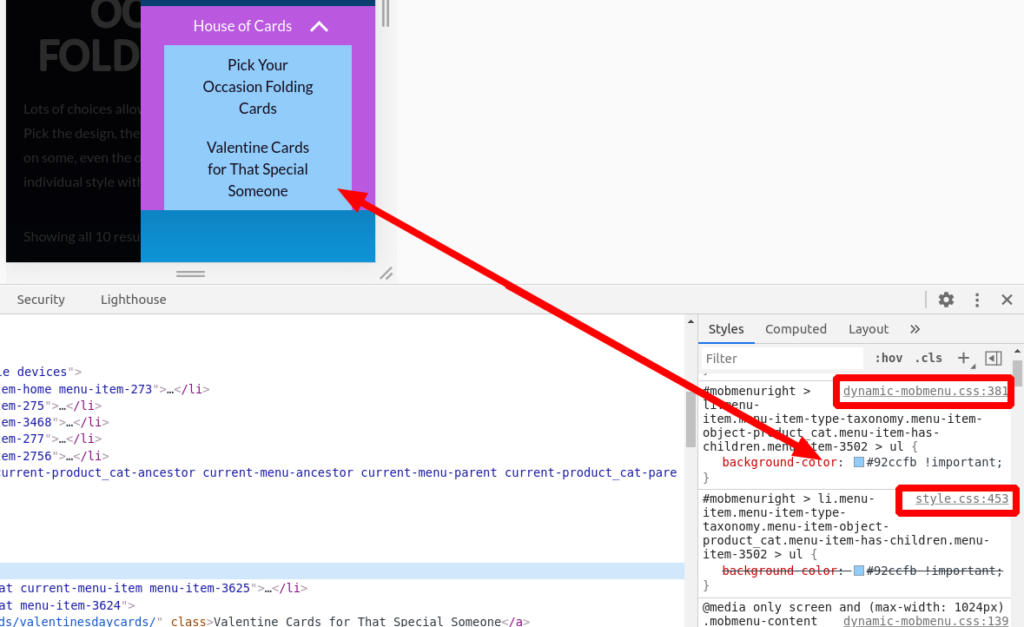The width and height of the screenshot is (1024, 627).
Task: Select the li node ending em-2756
Action: (x=55, y=456)
